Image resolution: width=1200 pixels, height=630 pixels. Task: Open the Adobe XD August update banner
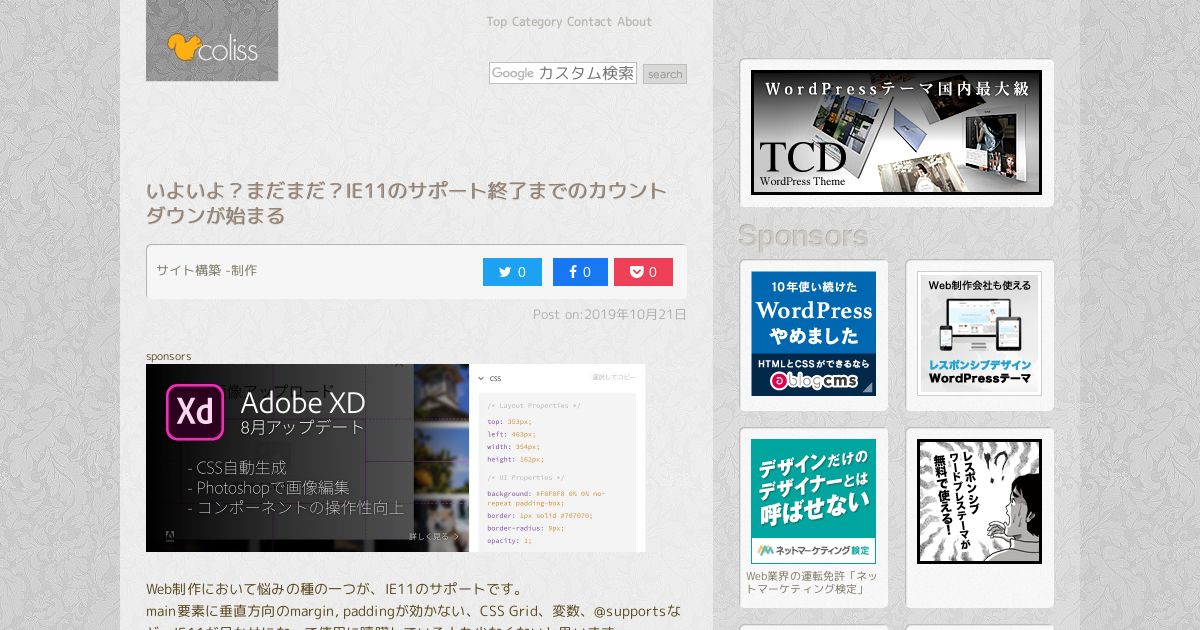pyautogui.click(x=396, y=458)
